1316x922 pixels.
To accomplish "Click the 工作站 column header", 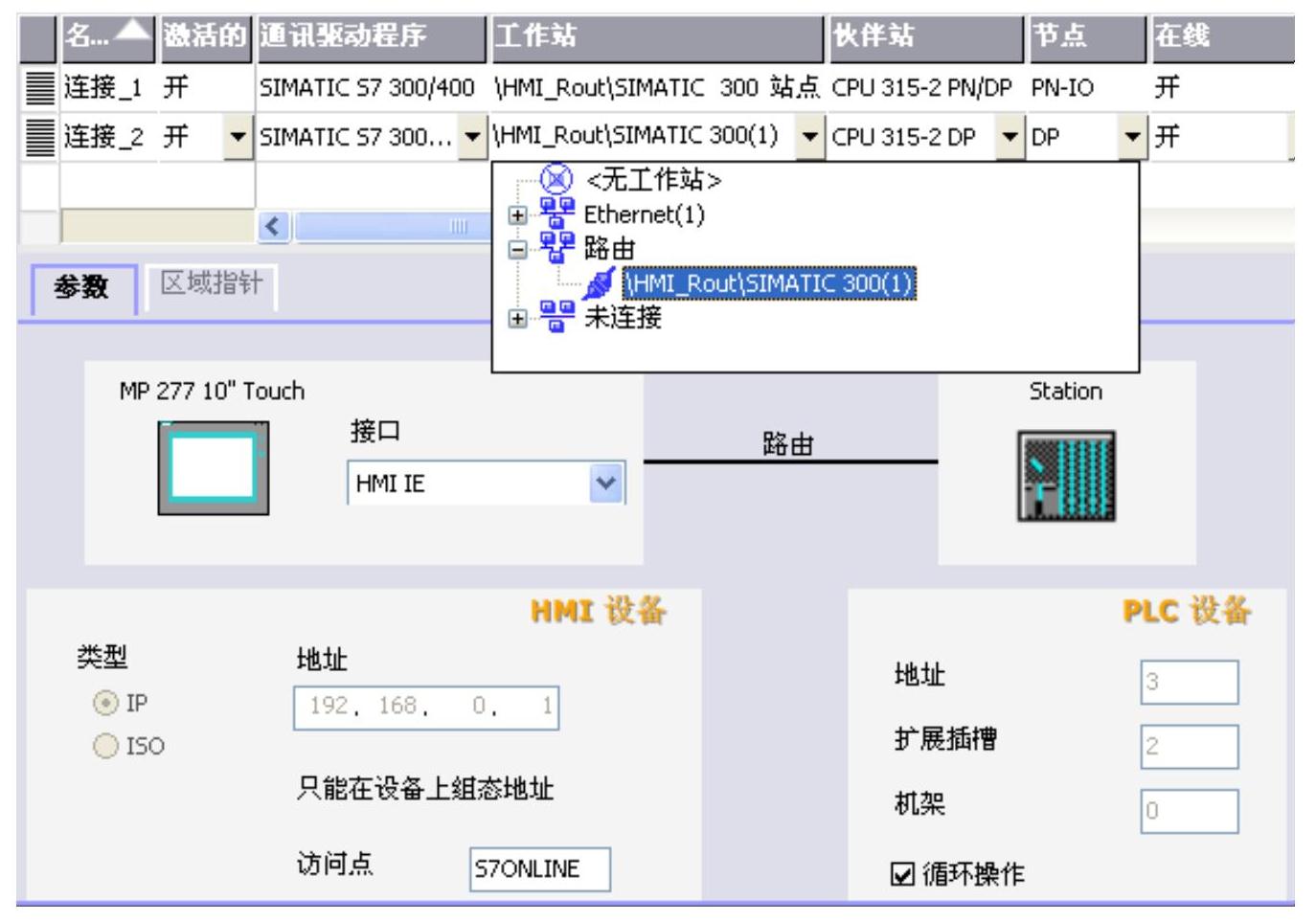I will 658,36.
